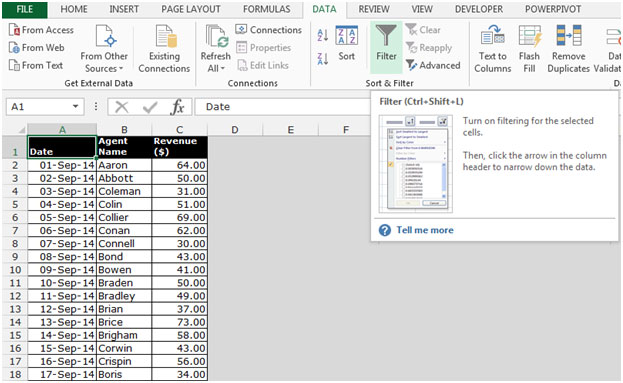
Task: Switch to the FORMULAS tab
Action: tap(267, 9)
